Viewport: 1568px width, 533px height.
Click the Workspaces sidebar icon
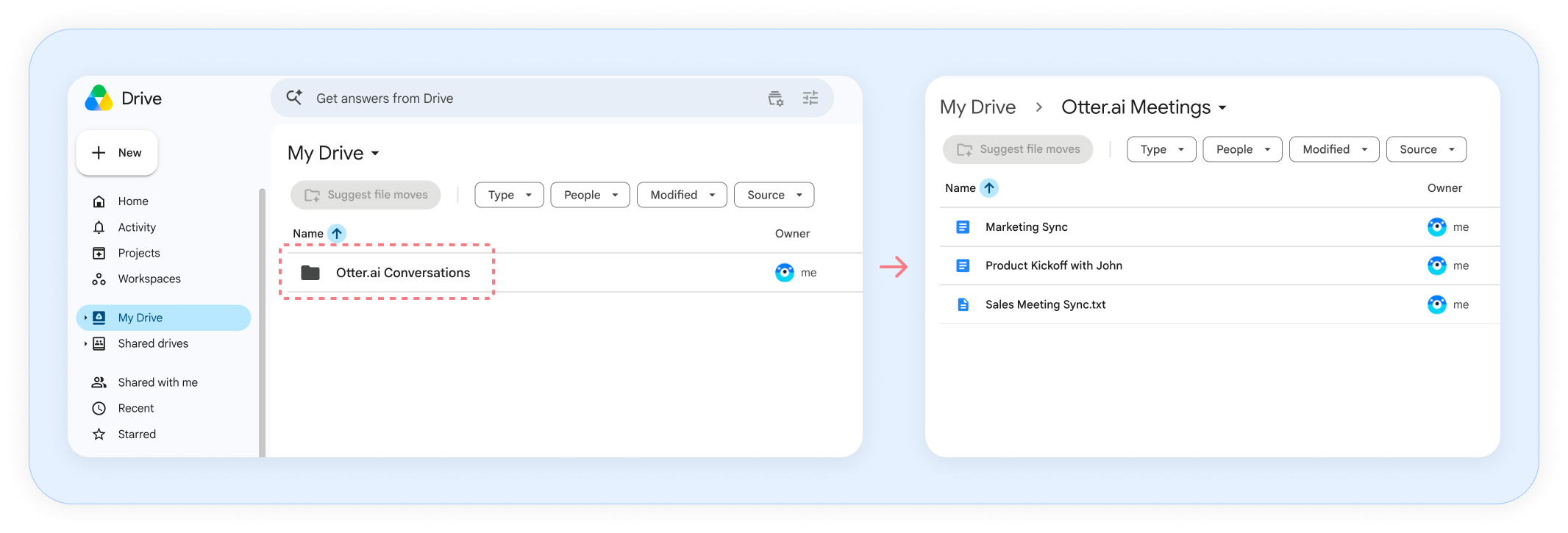(99, 279)
